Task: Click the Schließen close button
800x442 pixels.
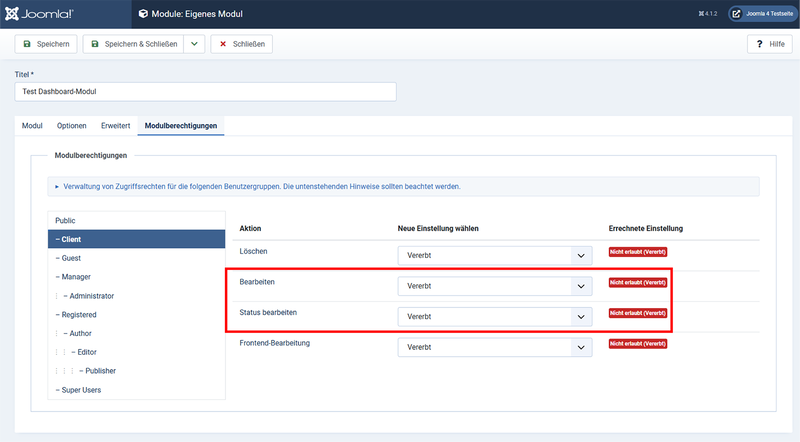Action: point(242,44)
